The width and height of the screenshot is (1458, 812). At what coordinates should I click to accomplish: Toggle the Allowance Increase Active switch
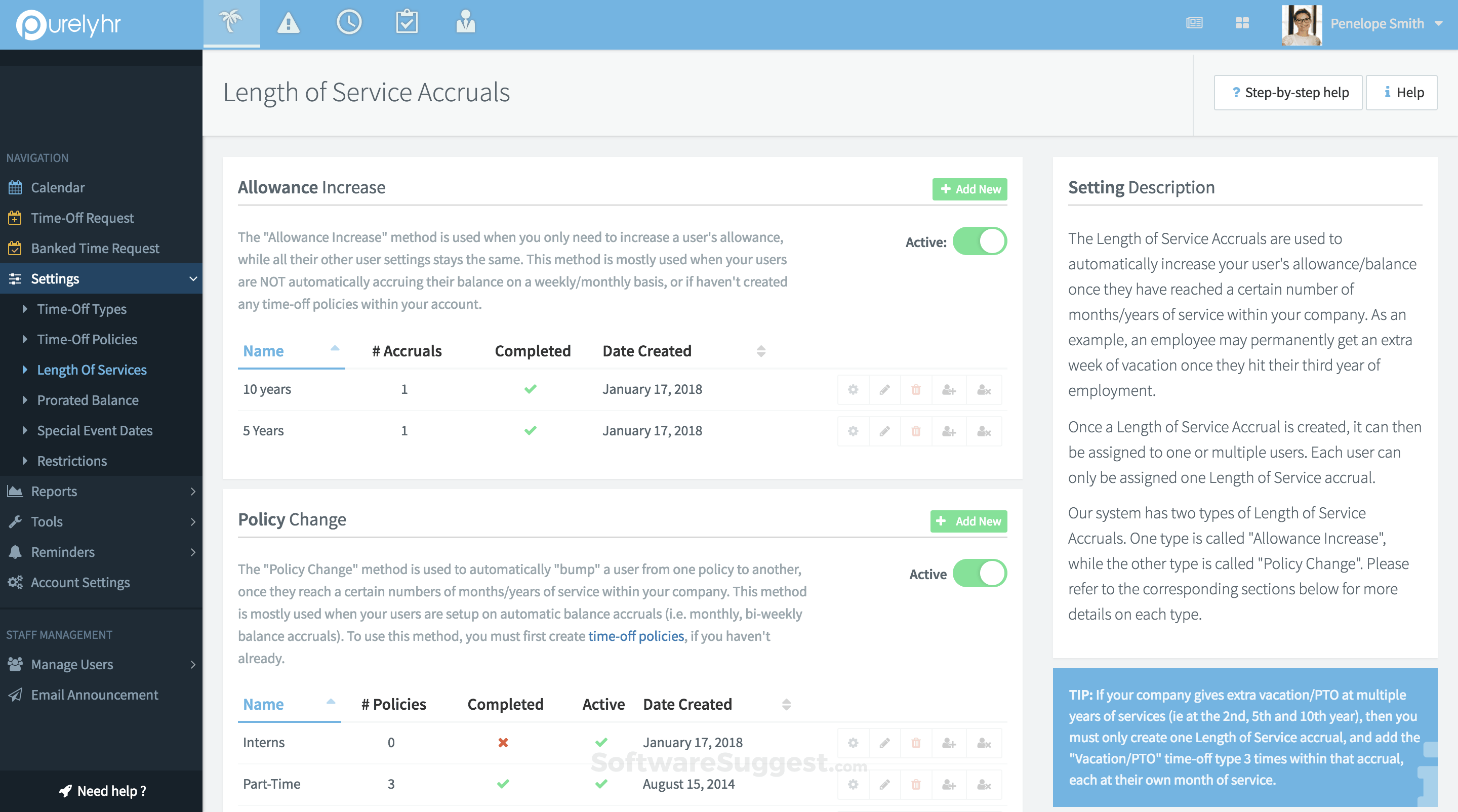tap(979, 241)
